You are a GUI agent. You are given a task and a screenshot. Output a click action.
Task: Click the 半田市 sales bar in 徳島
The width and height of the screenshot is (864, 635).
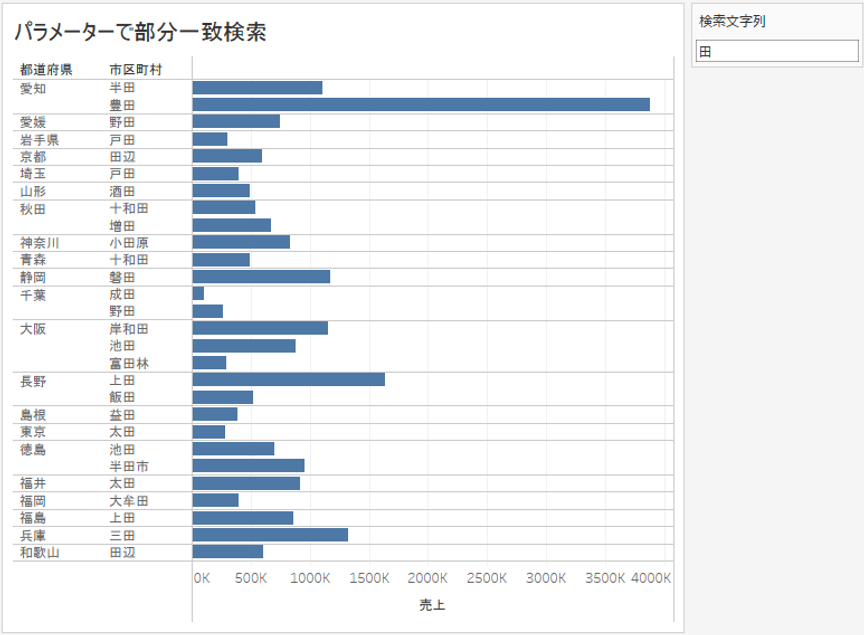249,466
